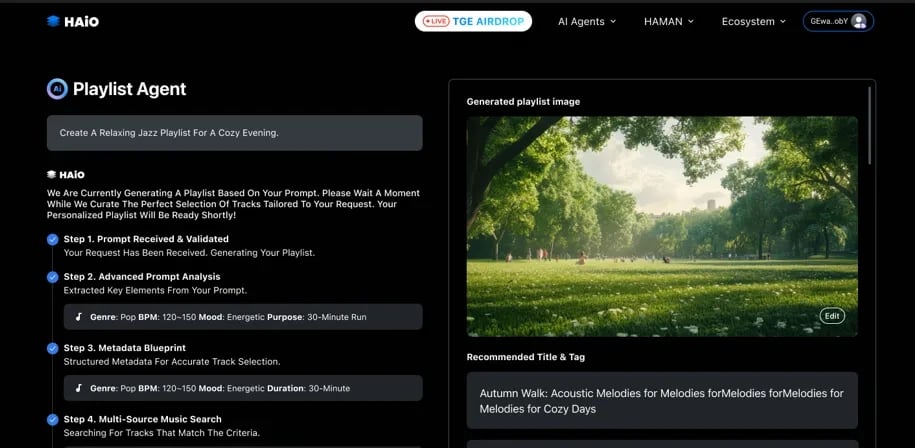
Task: Open the TGE AIRDROP page
Action: click(x=473, y=21)
